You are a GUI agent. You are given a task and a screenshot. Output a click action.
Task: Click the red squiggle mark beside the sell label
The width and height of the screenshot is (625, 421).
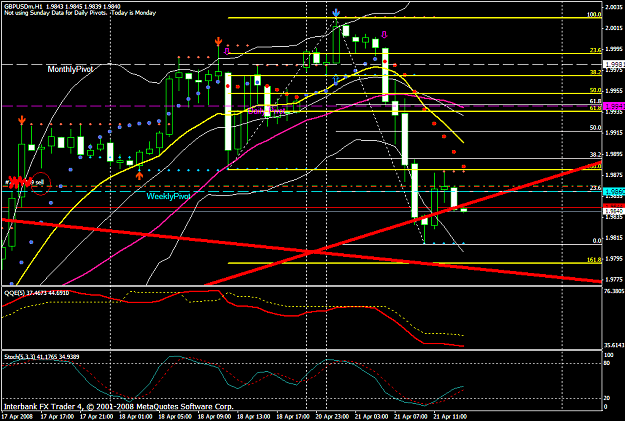point(20,182)
